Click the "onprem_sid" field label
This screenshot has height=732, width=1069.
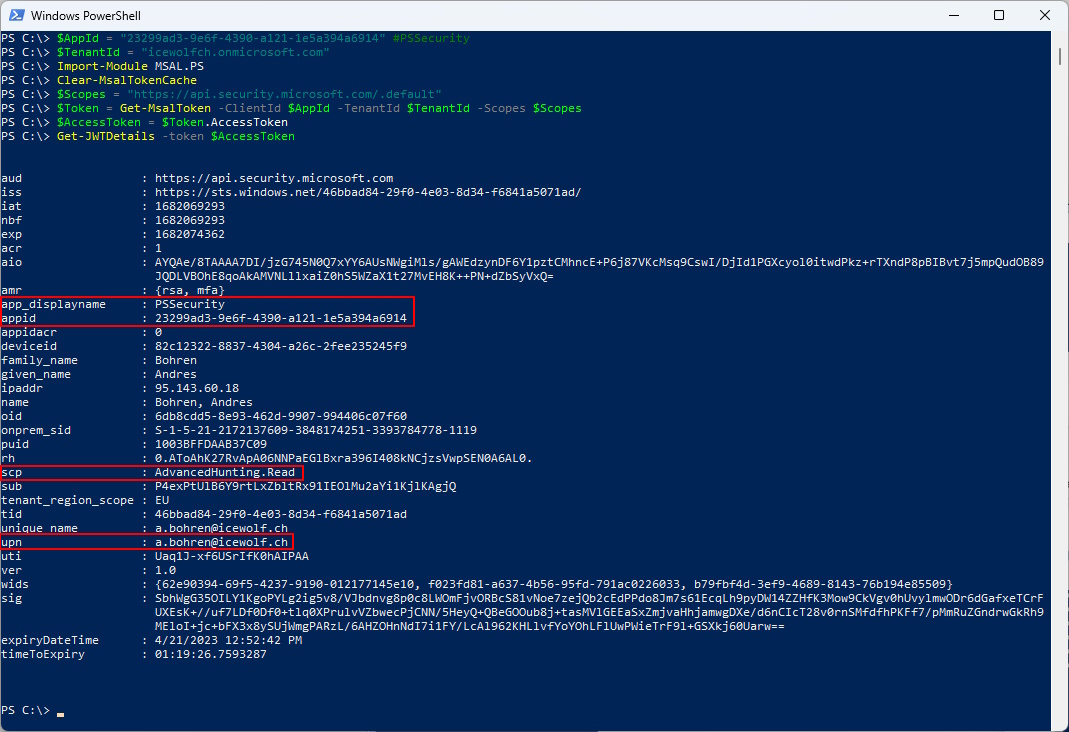35,431
